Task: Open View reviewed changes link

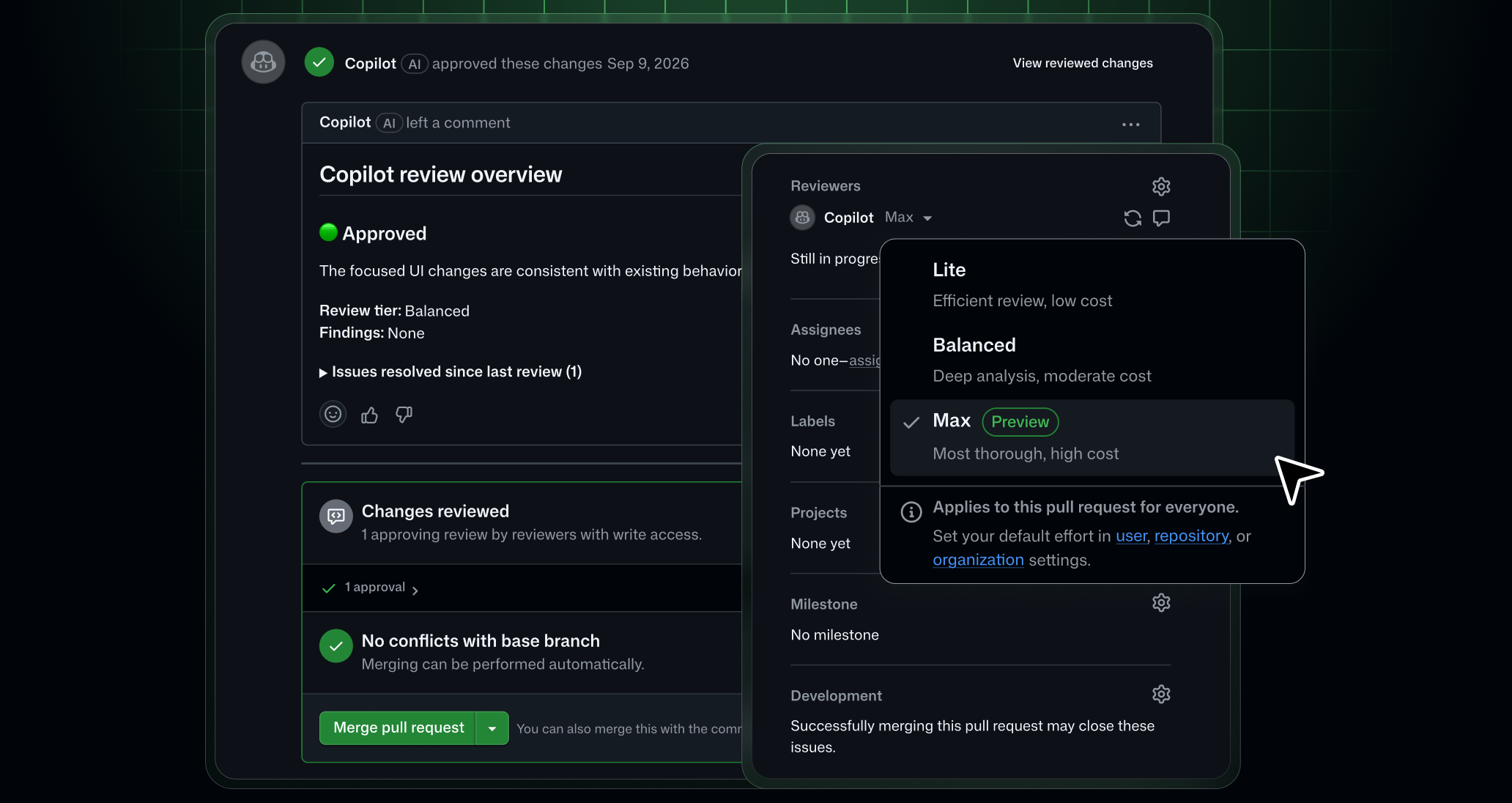Action: click(x=1083, y=63)
